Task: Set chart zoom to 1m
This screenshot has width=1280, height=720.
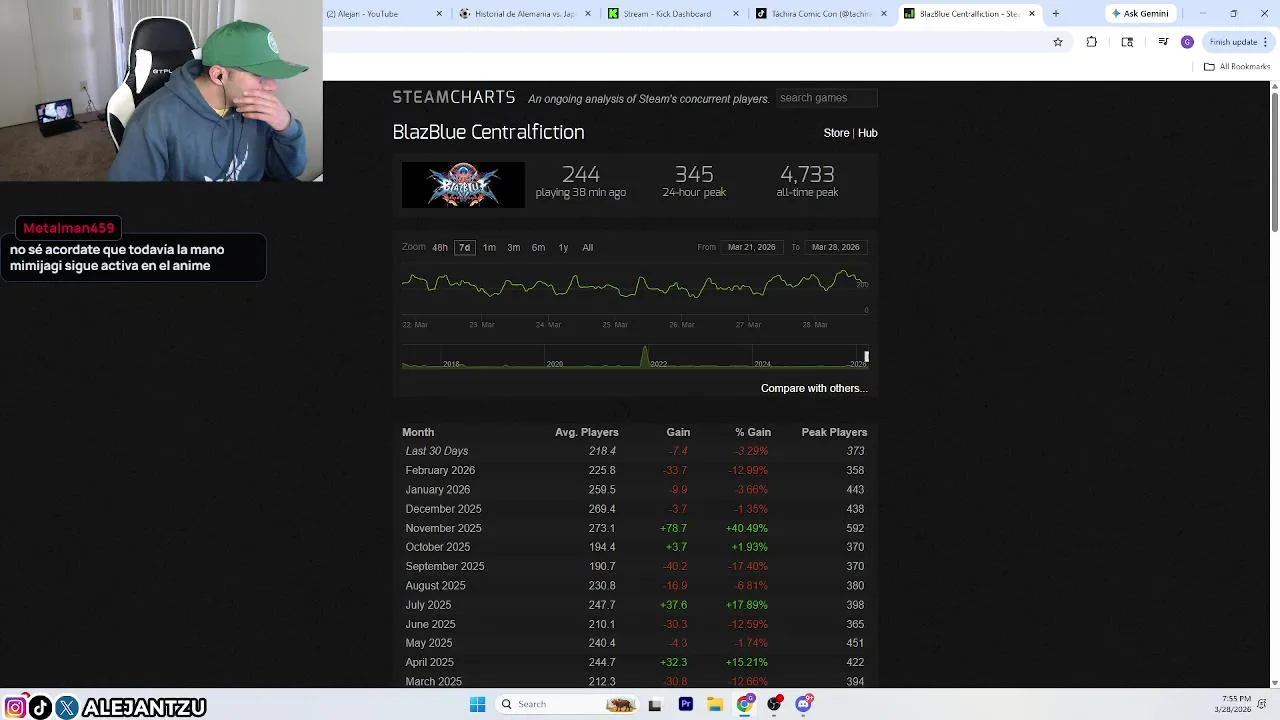Action: (489, 247)
